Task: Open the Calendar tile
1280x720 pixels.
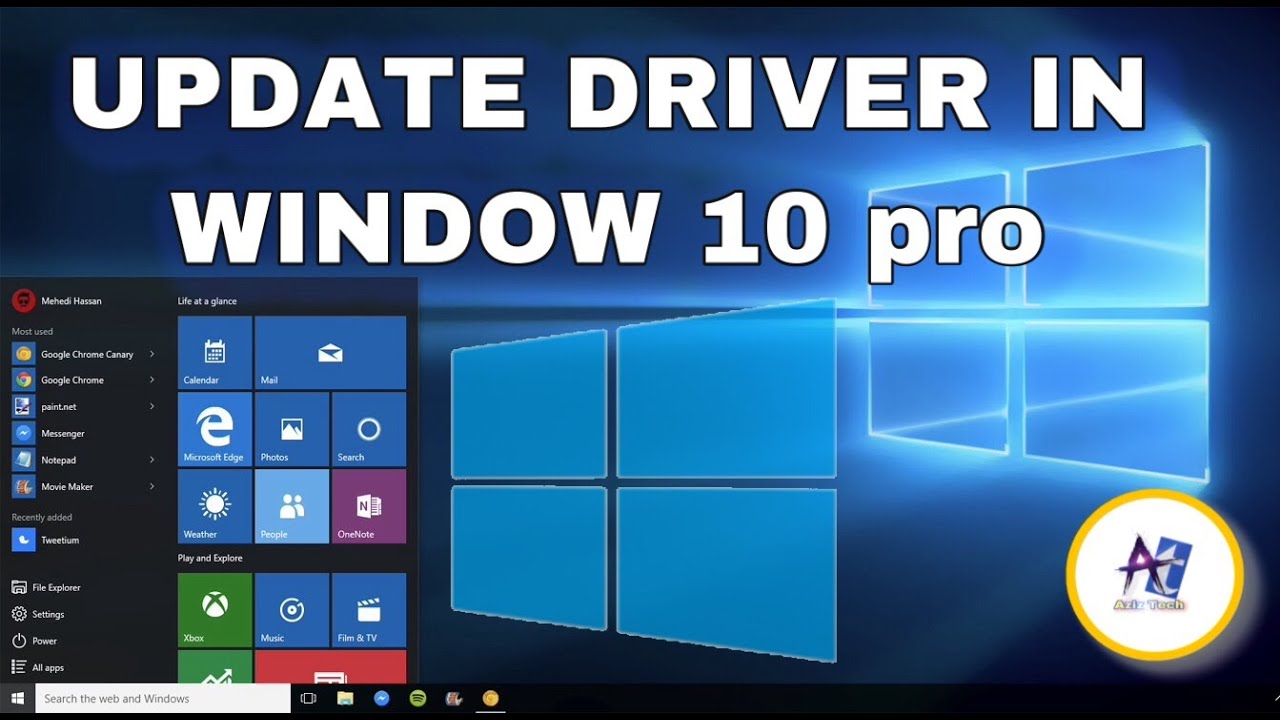Action: click(x=215, y=352)
